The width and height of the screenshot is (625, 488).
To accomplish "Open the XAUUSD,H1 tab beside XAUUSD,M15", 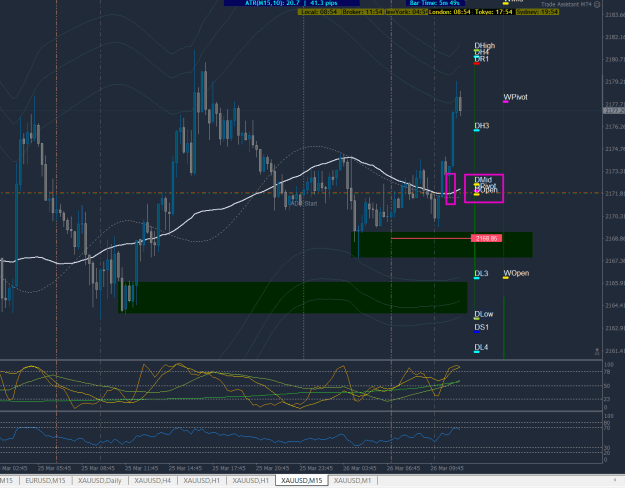I will (251, 480).
